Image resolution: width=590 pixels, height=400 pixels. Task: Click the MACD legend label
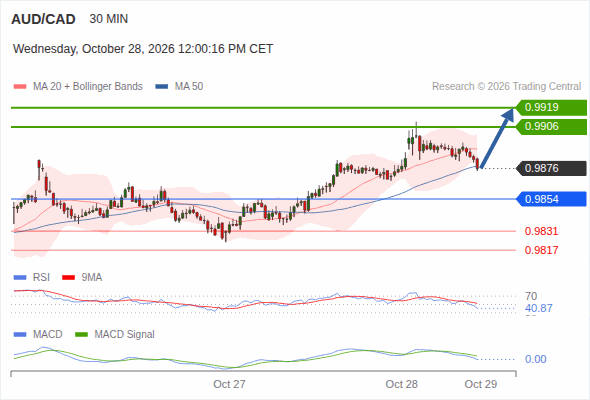[x=48, y=335]
